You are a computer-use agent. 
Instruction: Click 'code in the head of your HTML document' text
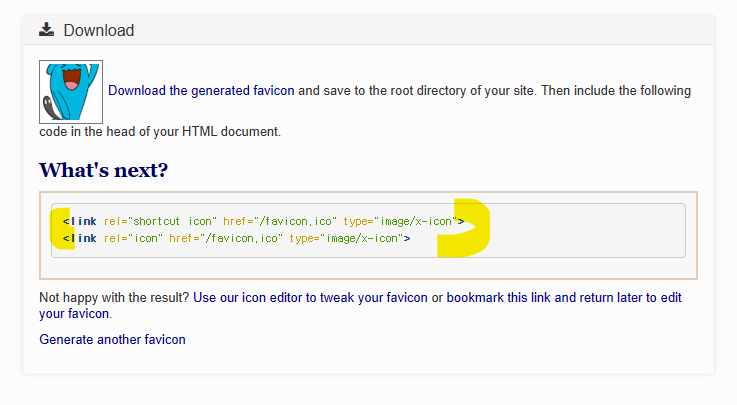click(x=160, y=132)
